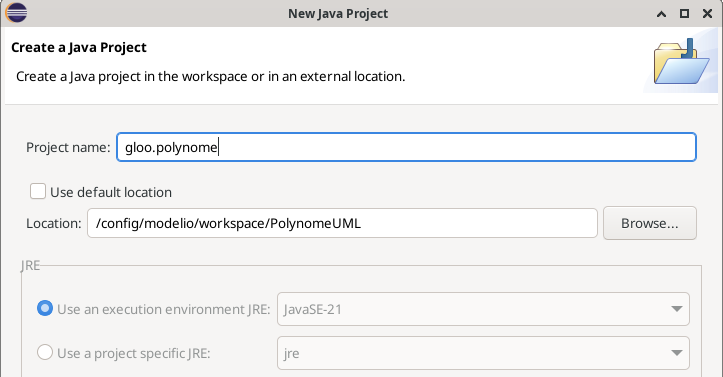Expand the jre project specific combo box
This screenshot has height=377, width=723.
point(483,353)
